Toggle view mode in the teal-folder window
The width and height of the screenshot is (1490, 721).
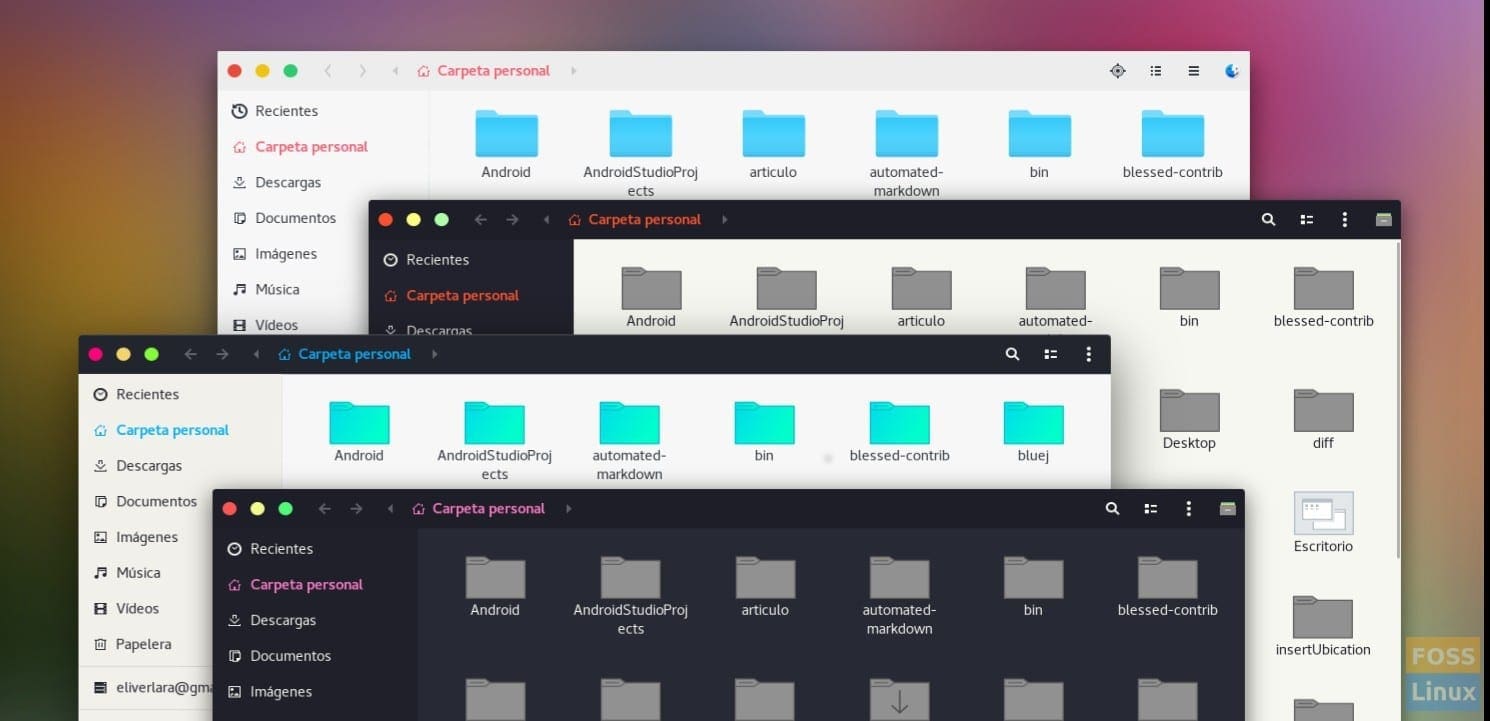point(1050,354)
